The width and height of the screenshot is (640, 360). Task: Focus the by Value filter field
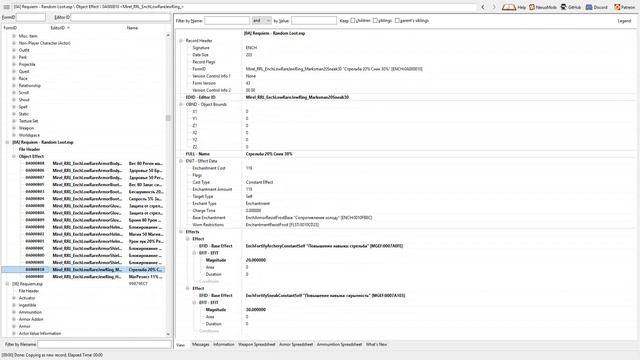point(314,20)
